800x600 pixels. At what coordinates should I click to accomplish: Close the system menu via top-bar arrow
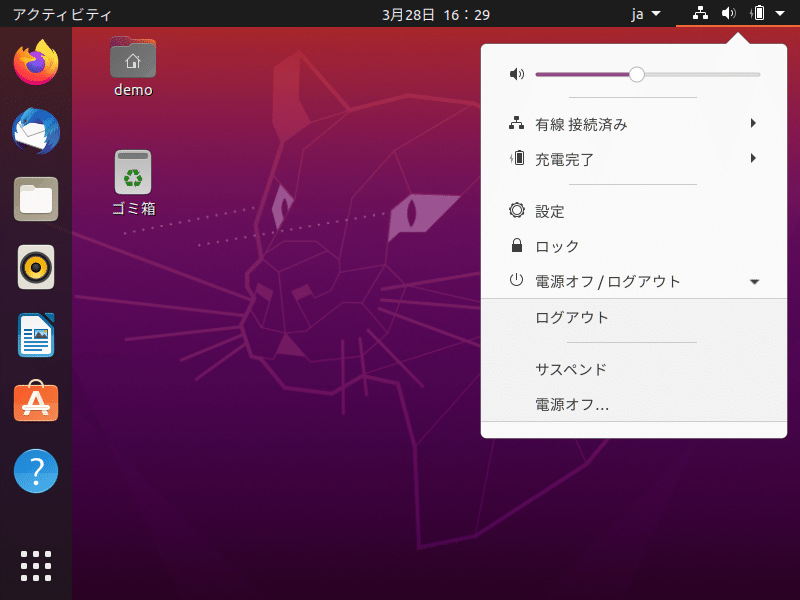780,14
